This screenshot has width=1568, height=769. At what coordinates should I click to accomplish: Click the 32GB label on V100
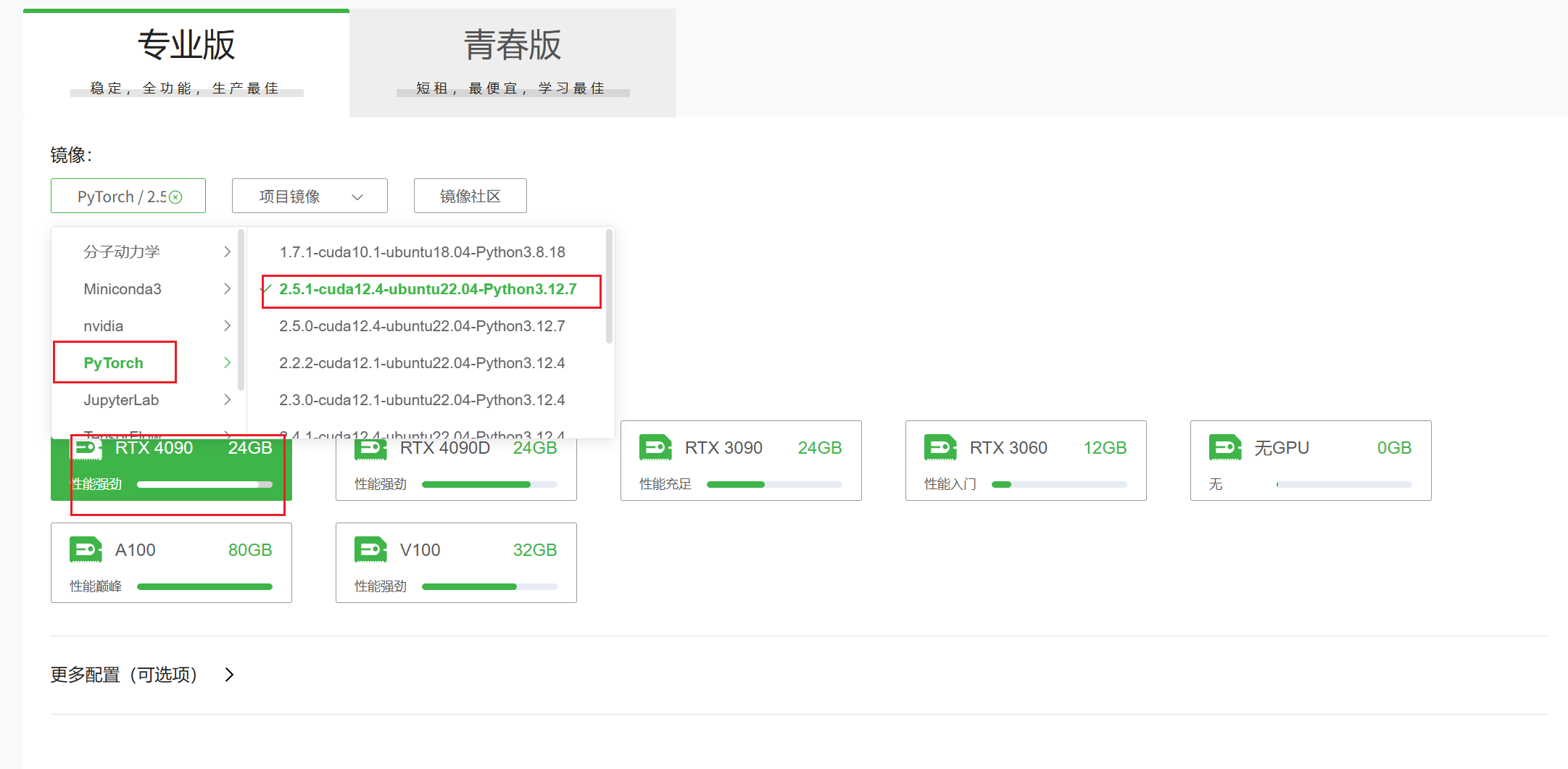click(x=535, y=550)
